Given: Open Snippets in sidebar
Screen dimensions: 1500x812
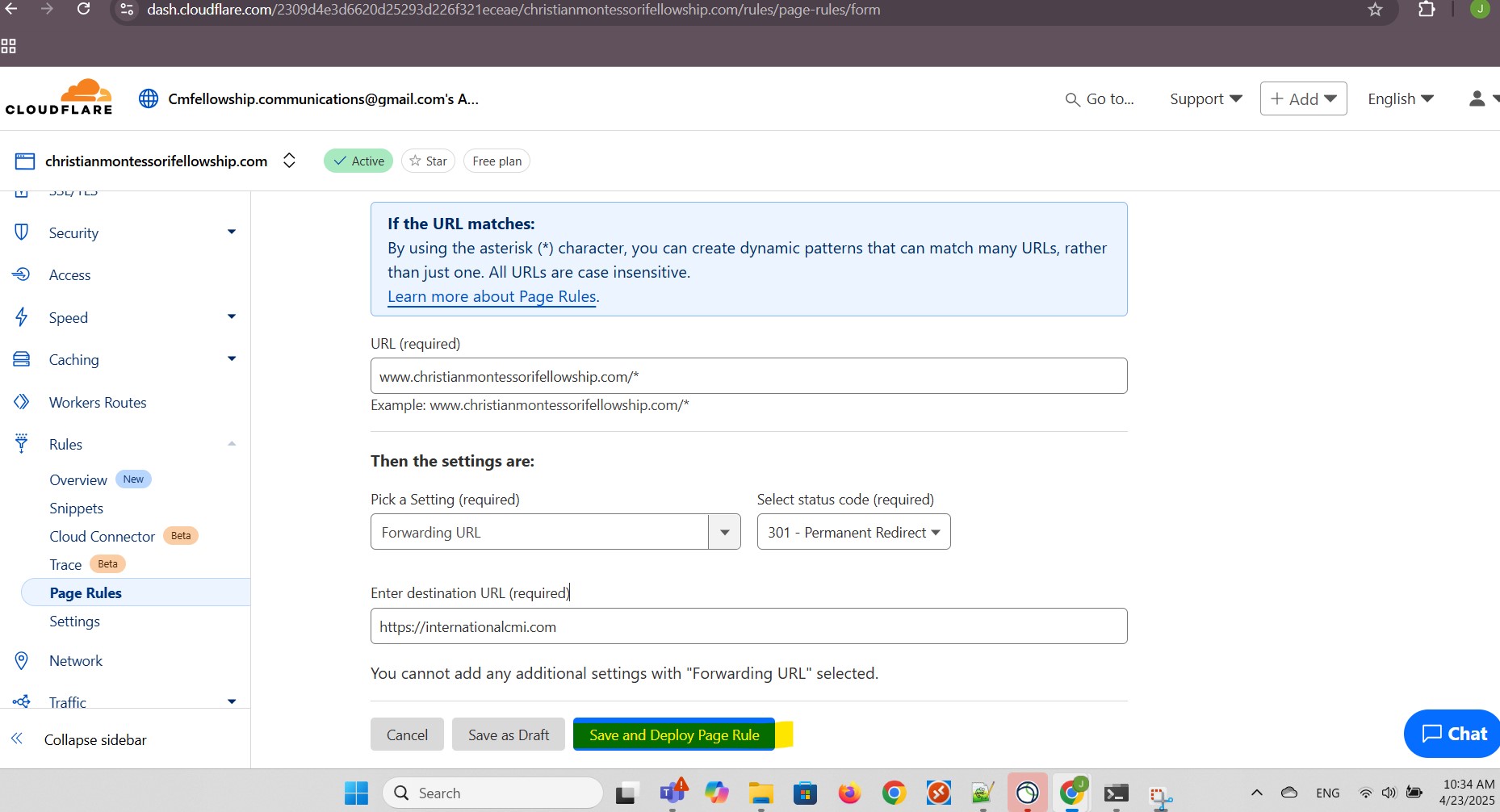Looking at the screenshot, I should coord(76,508).
